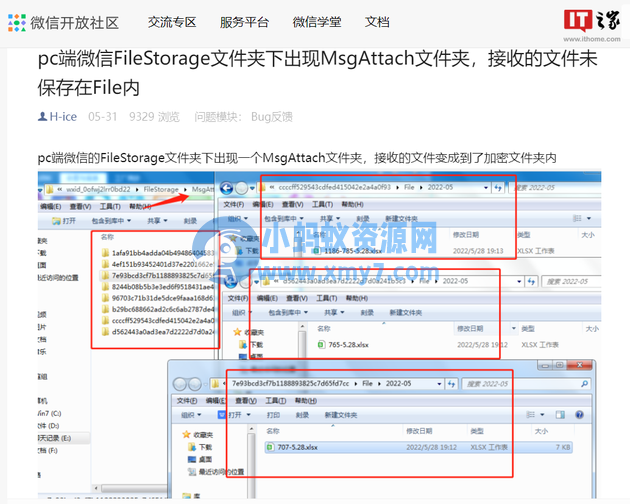Toggle preview pane icon in 7e93bcd3cf7b window
Viewport: 630px width, 504px height.
(x=560, y=414)
